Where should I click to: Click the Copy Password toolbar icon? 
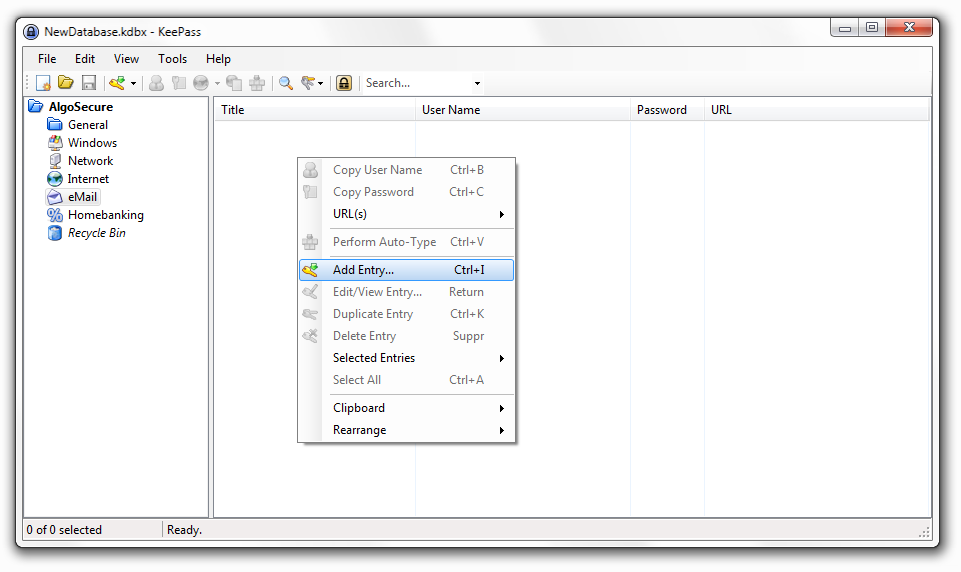pyautogui.click(x=179, y=83)
